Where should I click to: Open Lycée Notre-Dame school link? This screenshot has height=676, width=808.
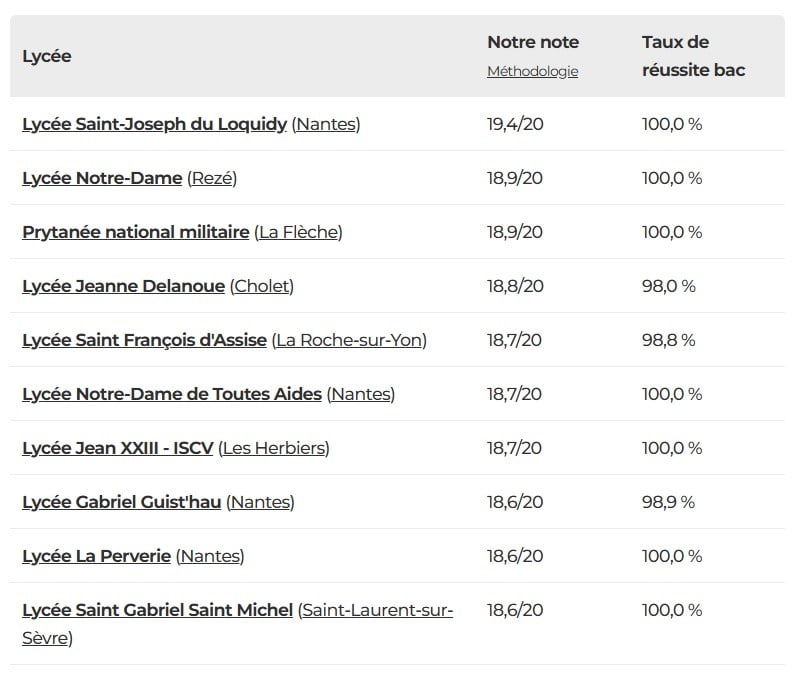click(102, 178)
